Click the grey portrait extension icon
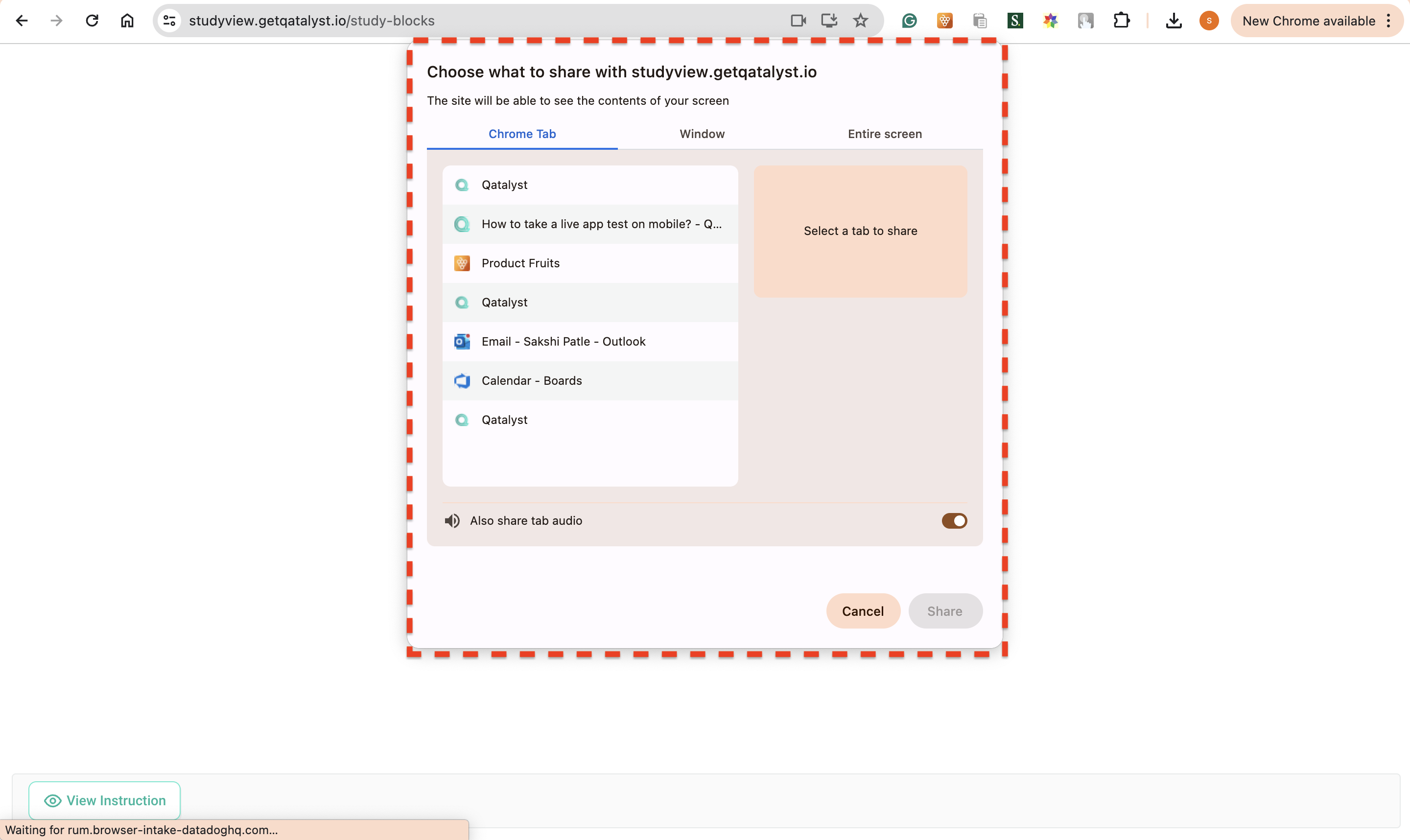1410x840 pixels. click(1086, 21)
